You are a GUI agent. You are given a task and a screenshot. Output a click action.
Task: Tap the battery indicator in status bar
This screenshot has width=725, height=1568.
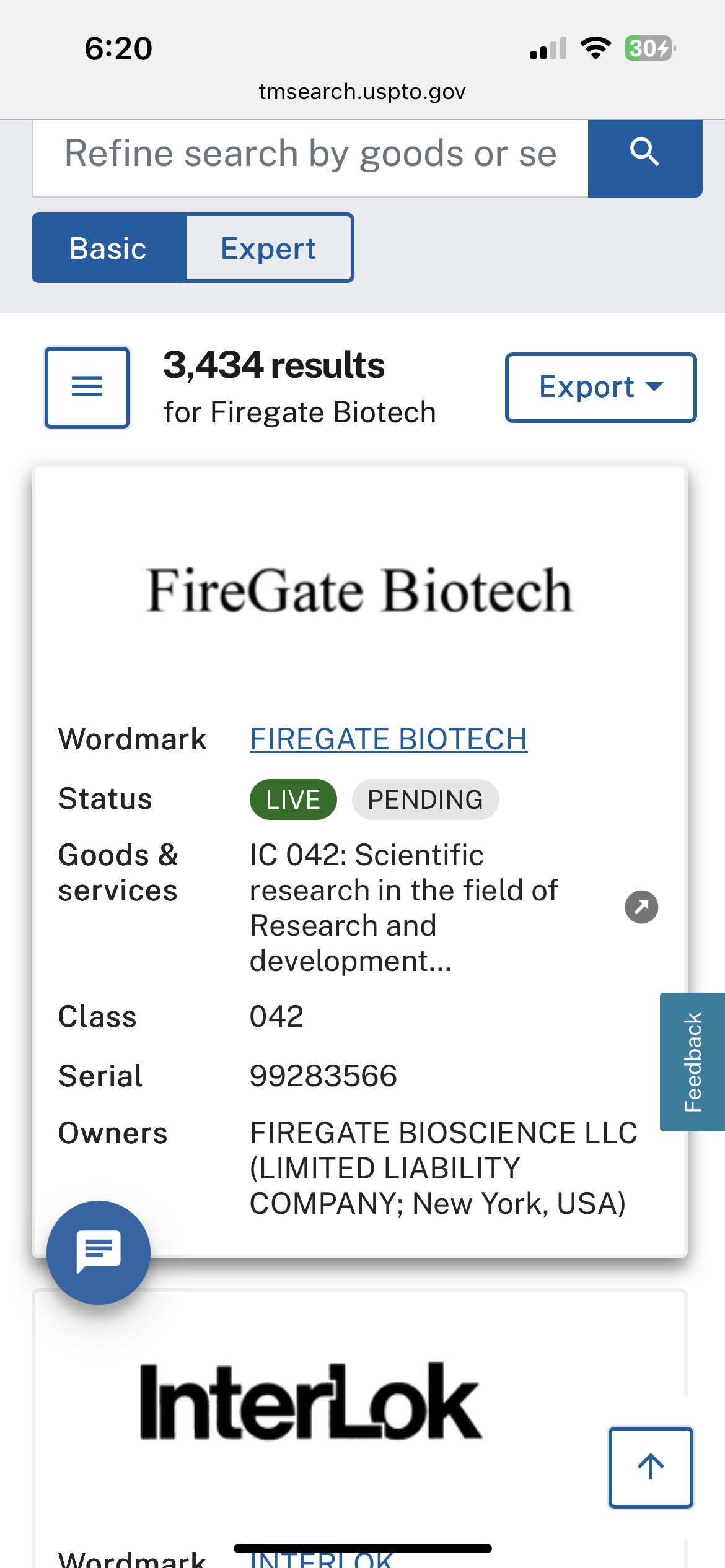coord(649,48)
